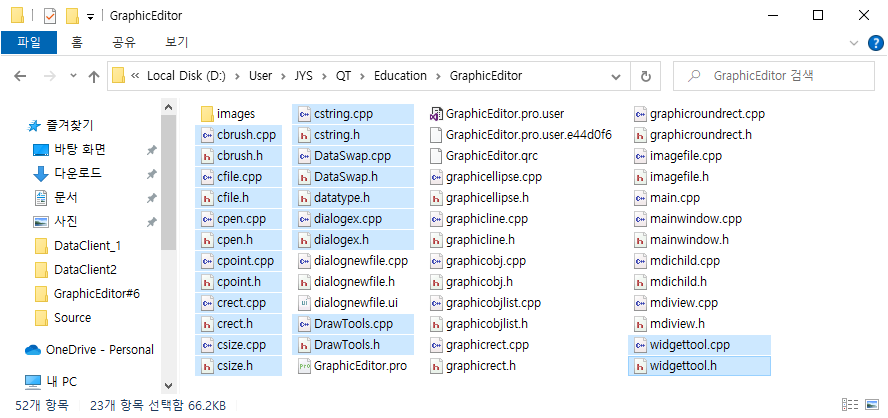888x418 pixels.
Task: Navigate to User breadcrumb segment
Action: (261, 76)
